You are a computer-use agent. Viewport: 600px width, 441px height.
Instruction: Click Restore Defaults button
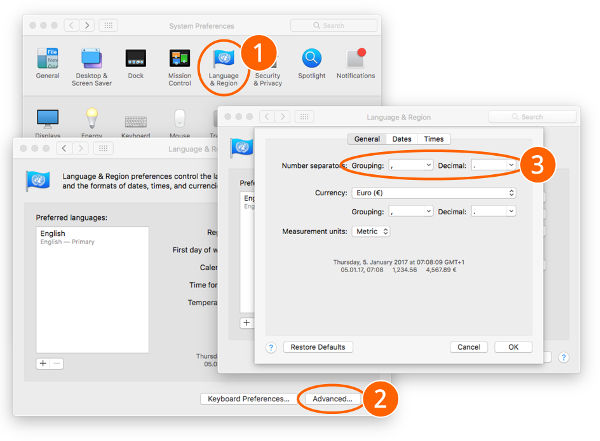pyautogui.click(x=318, y=347)
